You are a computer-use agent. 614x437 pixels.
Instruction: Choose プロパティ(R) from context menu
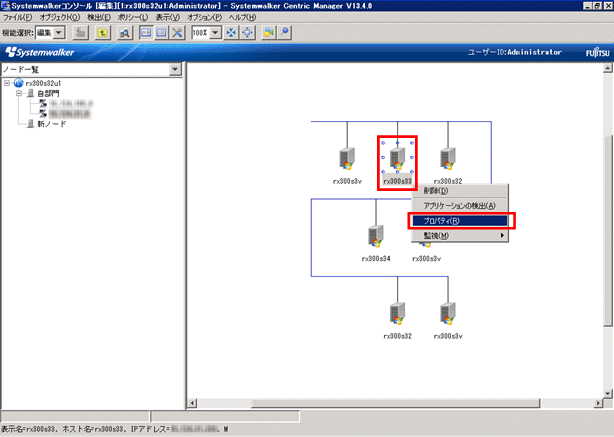pos(460,221)
